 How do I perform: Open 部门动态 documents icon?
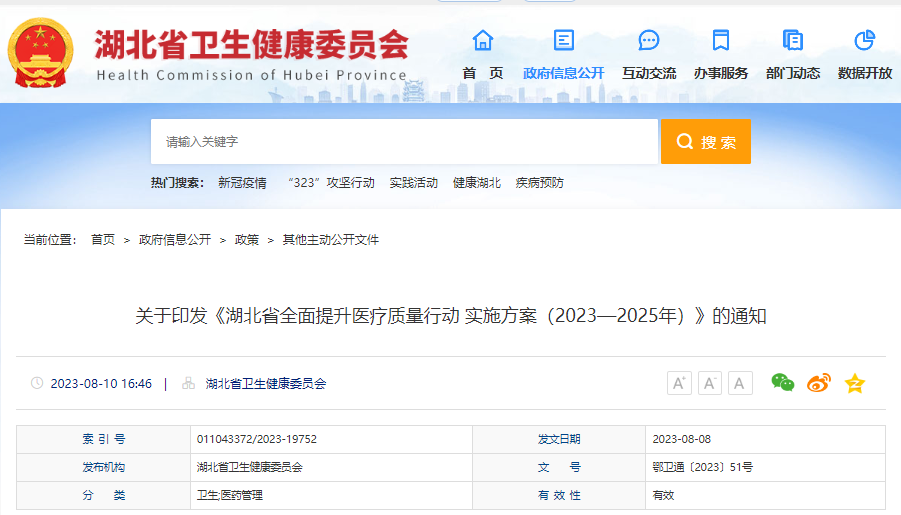[x=793, y=41]
